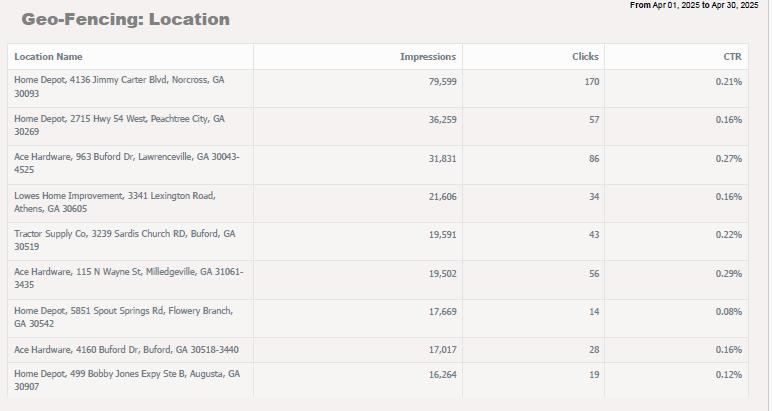Select the Home Depot Norcross location row
Viewport: 772px width, 411px height.
[119, 87]
